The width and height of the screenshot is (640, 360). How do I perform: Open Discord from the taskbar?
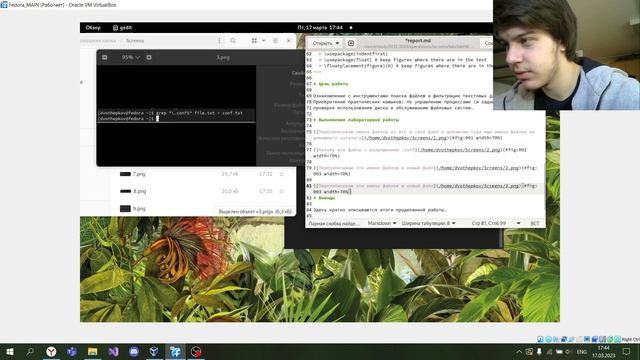(x=134, y=351)
